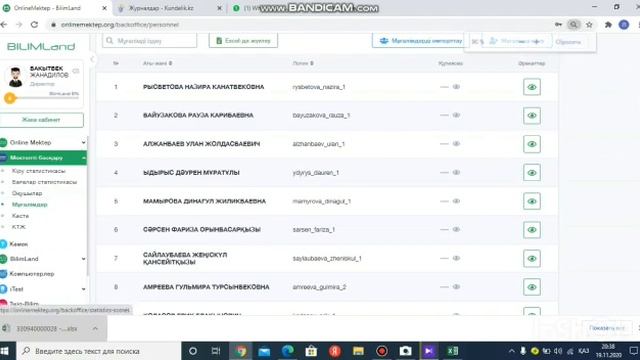
Task: Open Кесте sidebar item
Action: 20,216
